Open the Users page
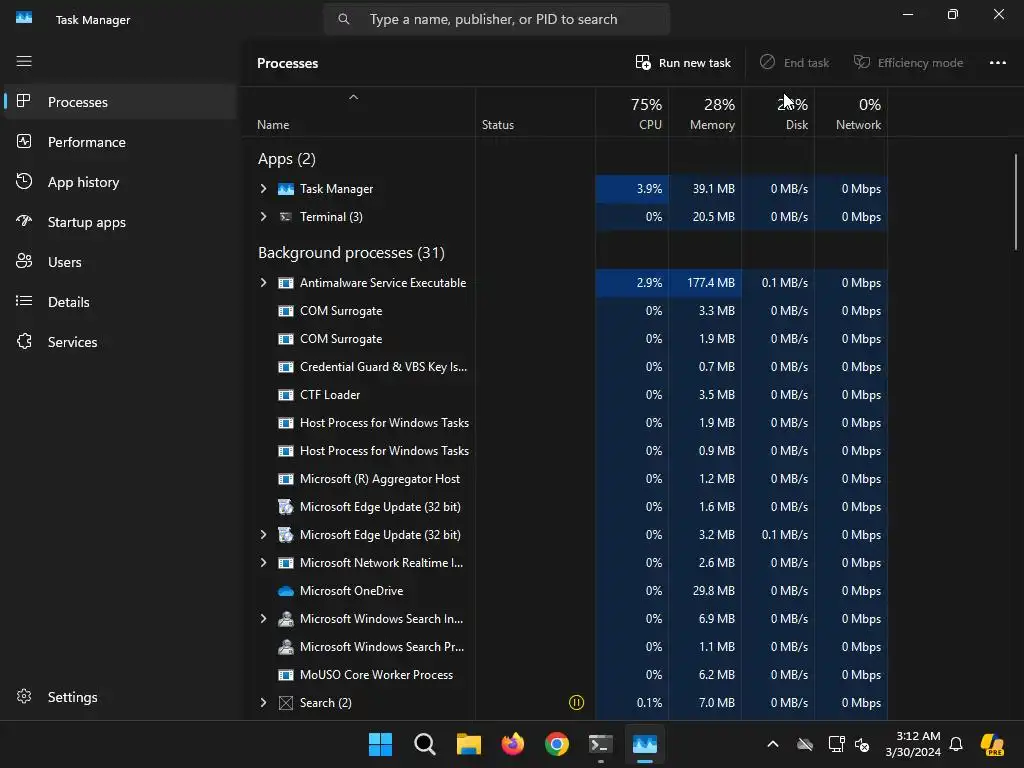 point(120,262)
